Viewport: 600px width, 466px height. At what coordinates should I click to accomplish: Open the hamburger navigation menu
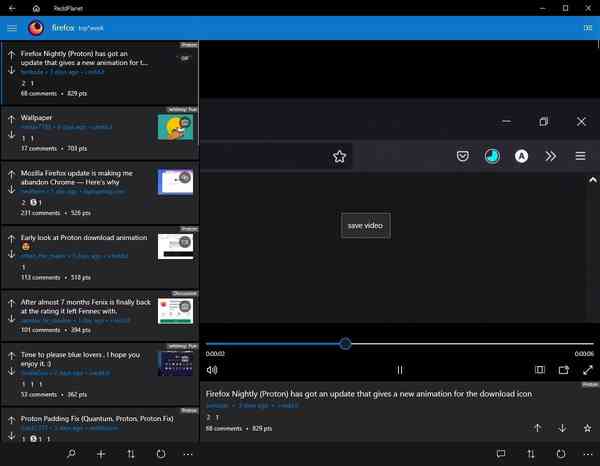click(12, 28)
